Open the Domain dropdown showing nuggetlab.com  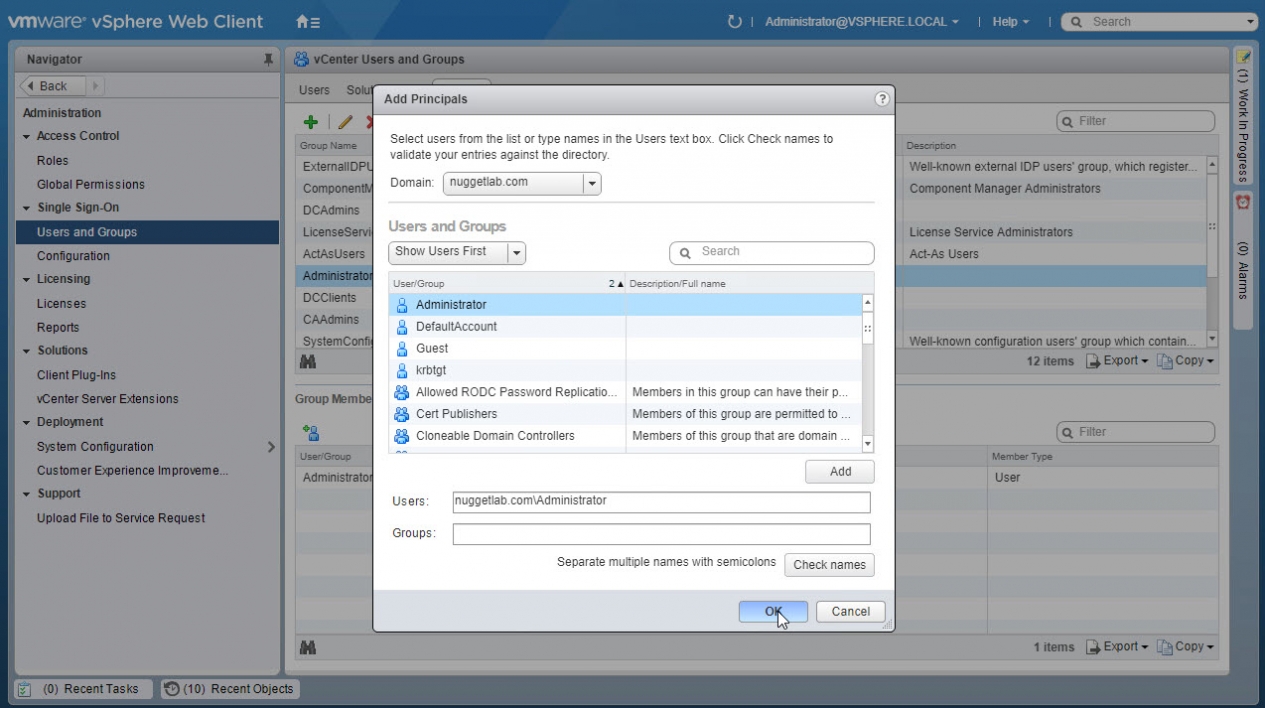(591, 183)
